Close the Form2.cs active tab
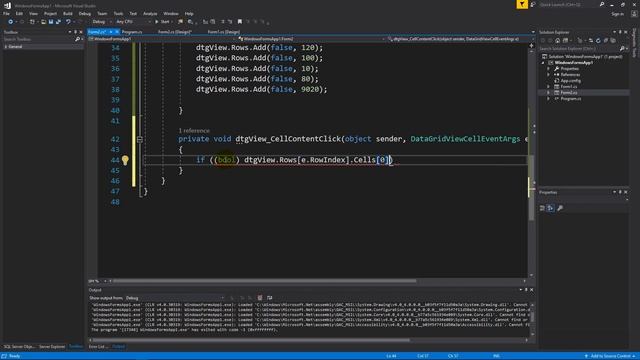Screen dimensions: 640x360 click(117, 31)
